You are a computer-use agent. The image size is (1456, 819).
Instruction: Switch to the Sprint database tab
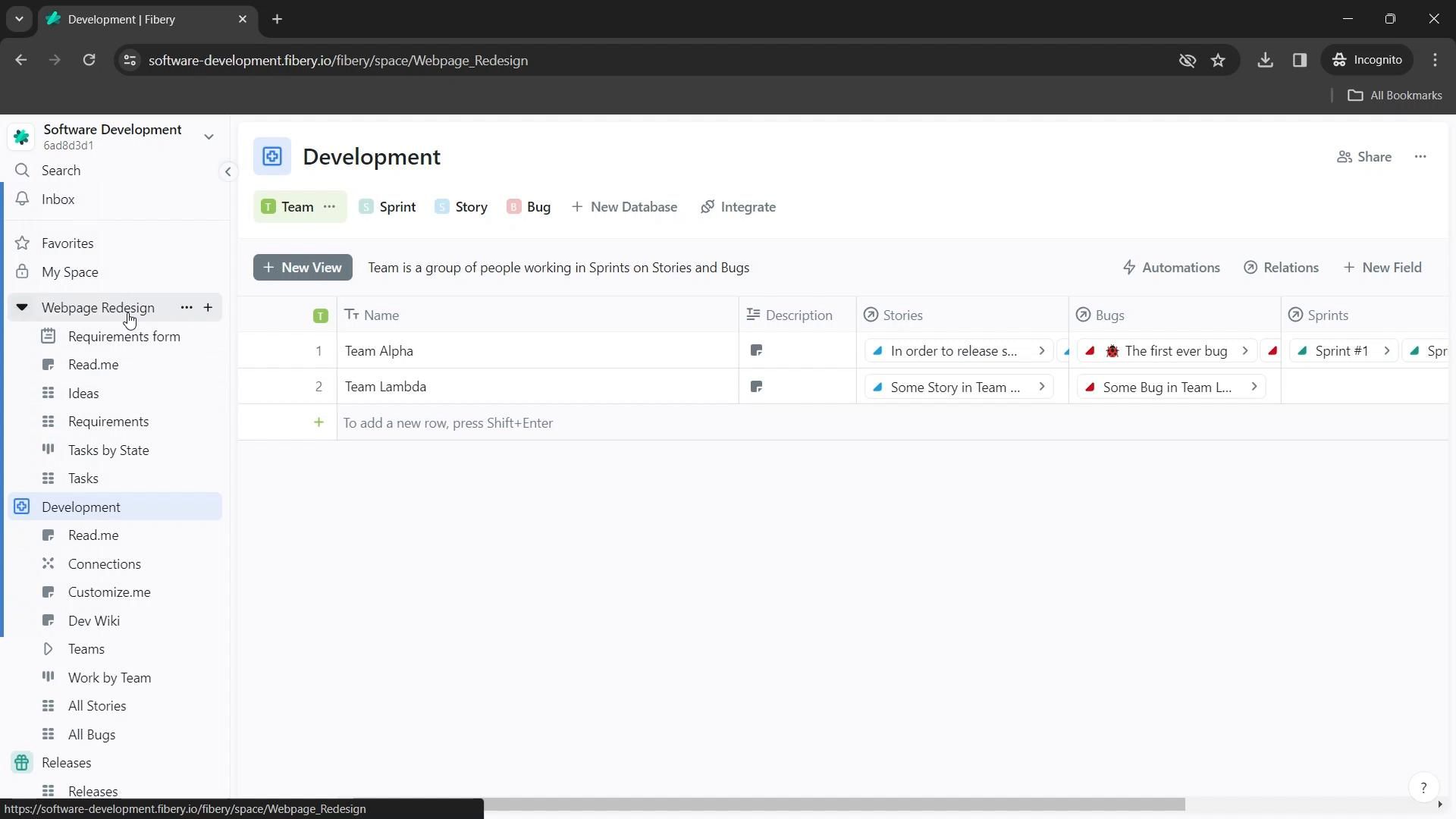click(388, 207)
